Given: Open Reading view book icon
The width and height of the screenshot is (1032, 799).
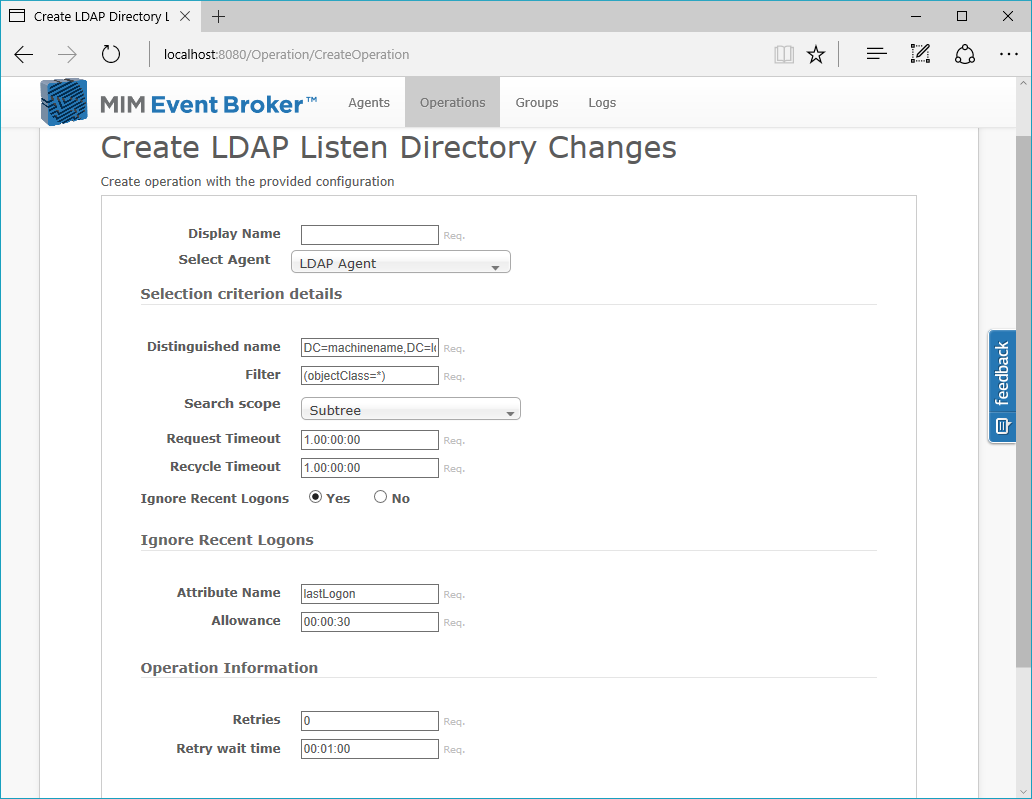Looking at the screenshot, I should tap(783, 55).
